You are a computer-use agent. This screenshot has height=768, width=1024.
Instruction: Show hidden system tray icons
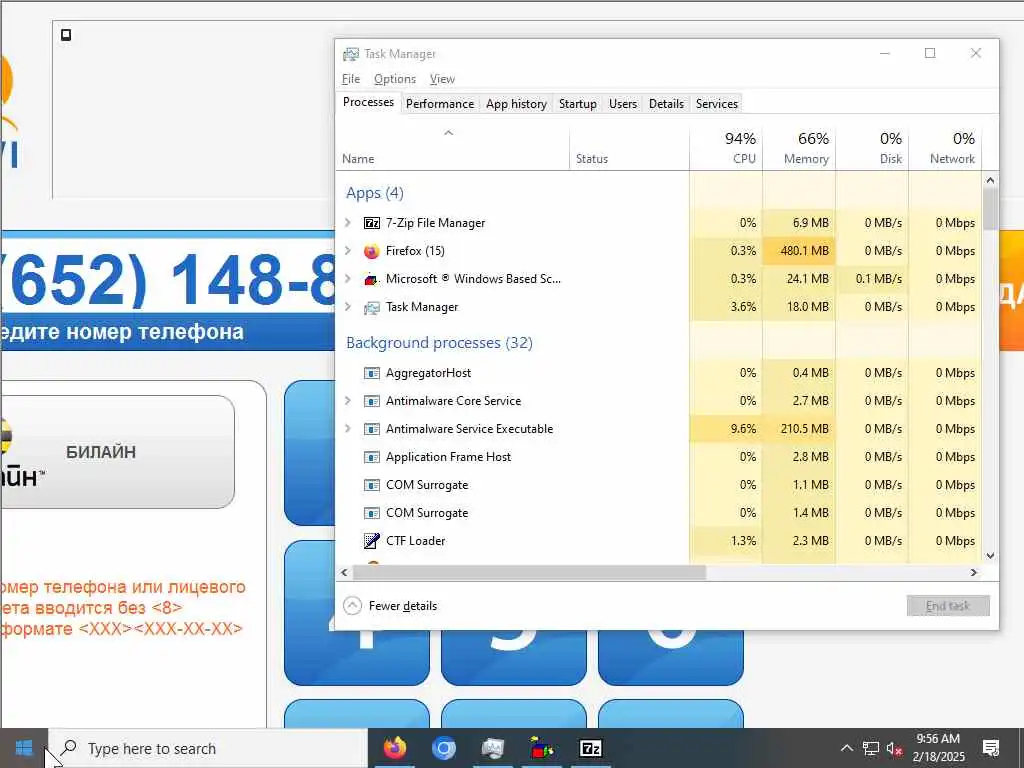coord(846,748)
